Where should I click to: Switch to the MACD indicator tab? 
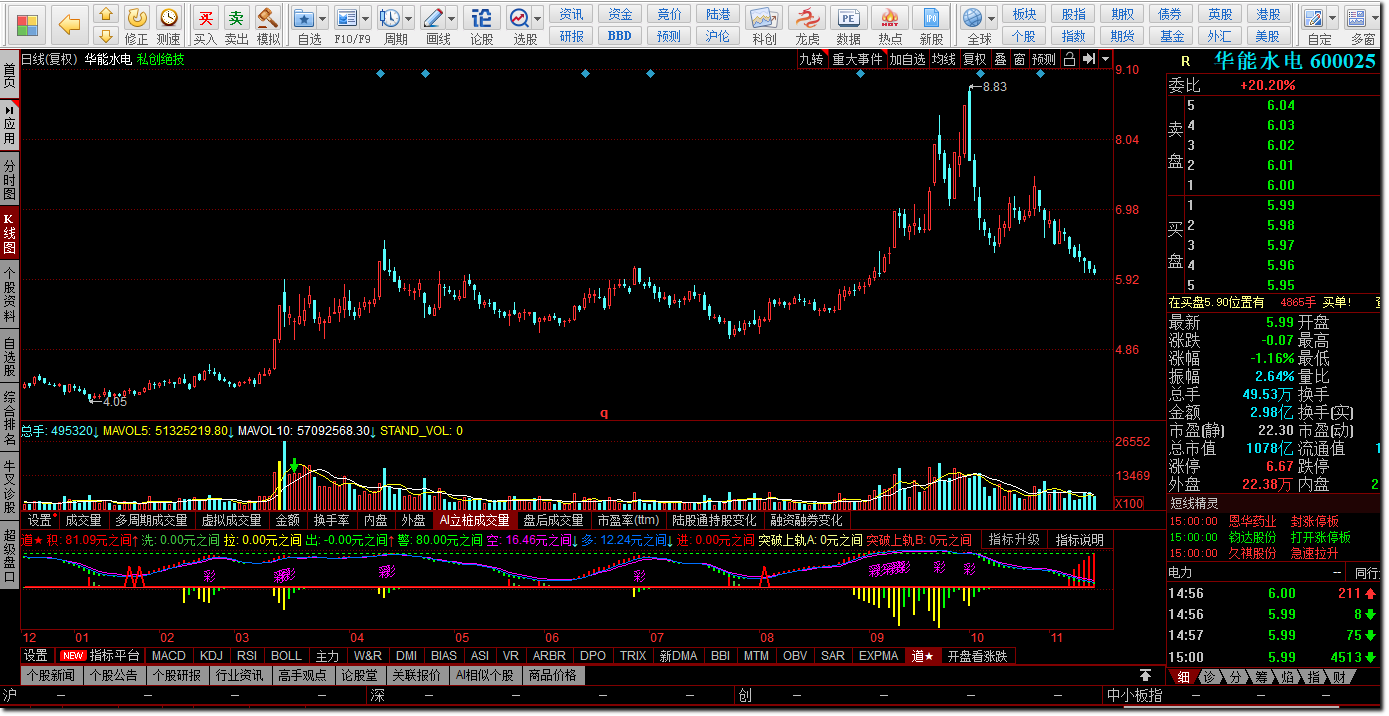169,656
